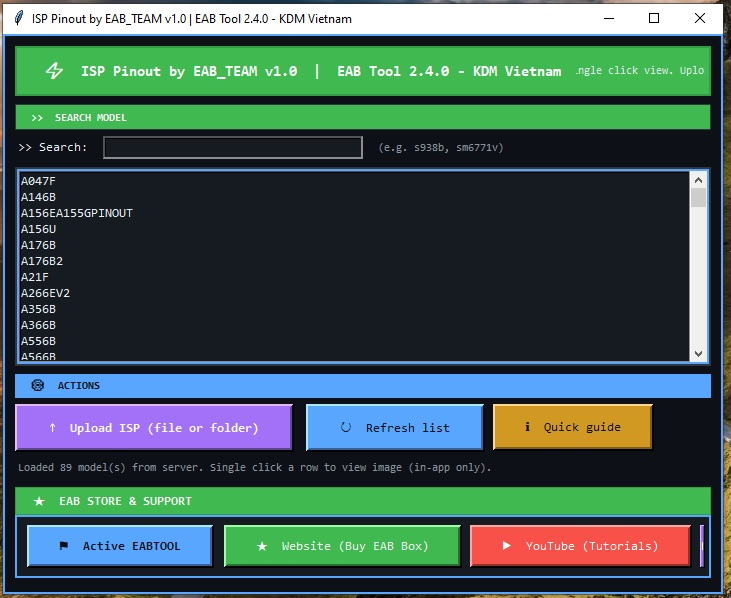The height and width of the screenshot is (598, 731).
Task: Click the model list scroll down arrow
Action: [699, 353]
